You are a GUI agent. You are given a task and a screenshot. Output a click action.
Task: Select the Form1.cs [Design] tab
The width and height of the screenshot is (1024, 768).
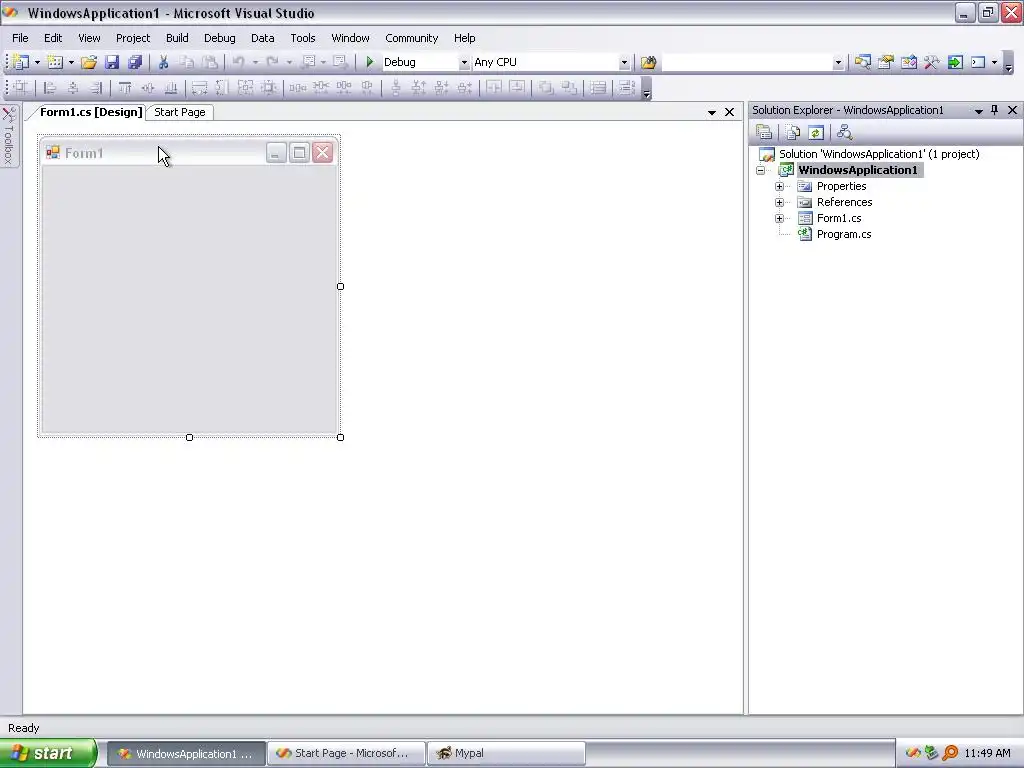(91, 112)
